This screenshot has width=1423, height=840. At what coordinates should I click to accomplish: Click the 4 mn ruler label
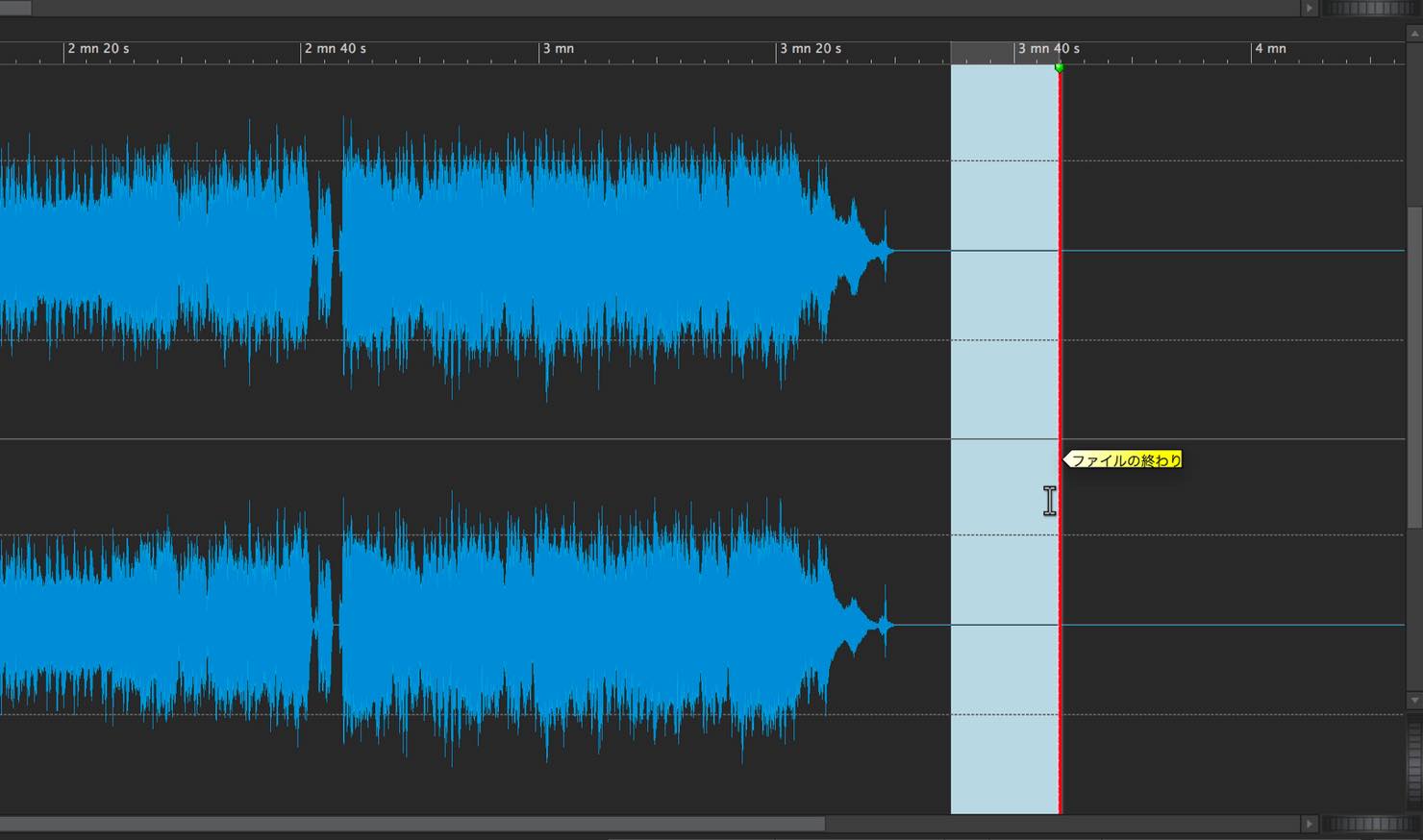[x=1270, y=48]
